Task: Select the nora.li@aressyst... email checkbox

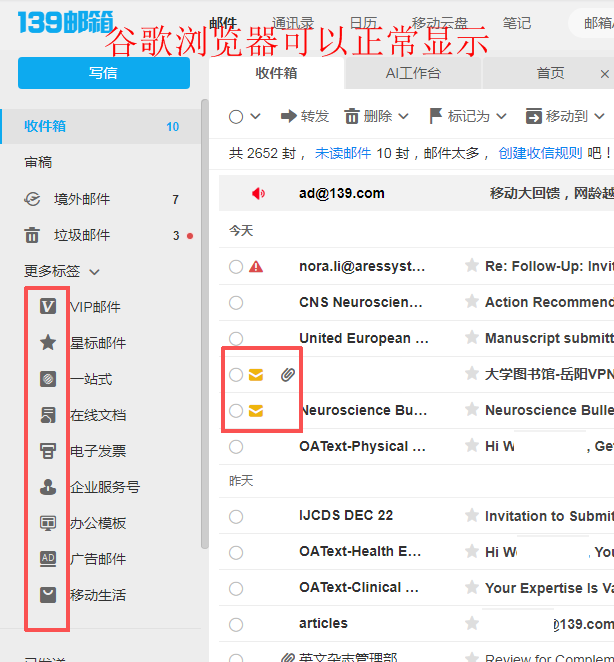Action: 236,267
